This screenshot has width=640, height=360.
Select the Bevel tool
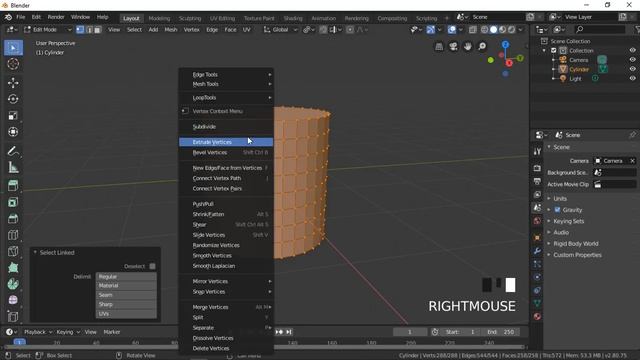coord(13,218)
